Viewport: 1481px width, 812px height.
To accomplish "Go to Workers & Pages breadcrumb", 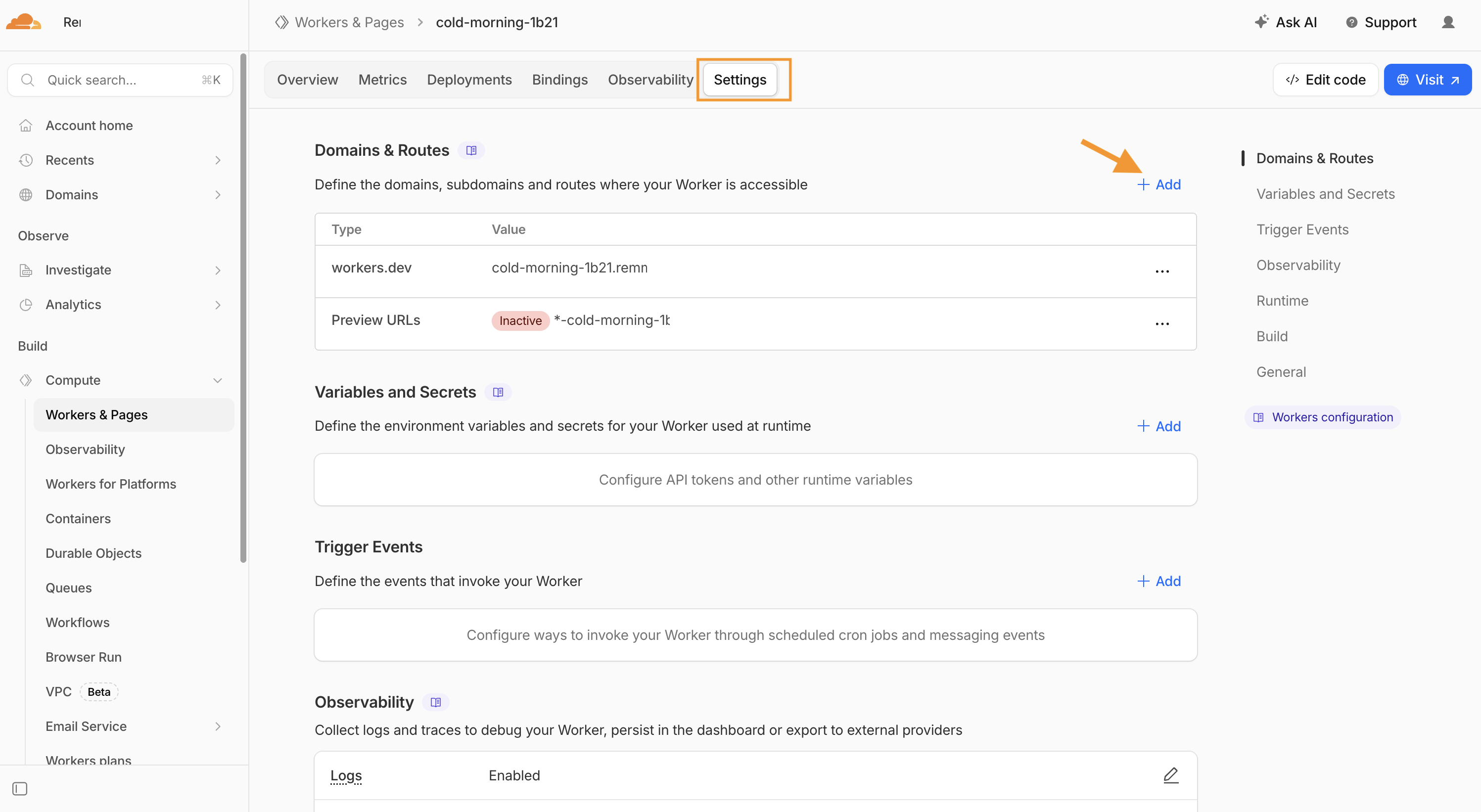I will coord(349,22).
